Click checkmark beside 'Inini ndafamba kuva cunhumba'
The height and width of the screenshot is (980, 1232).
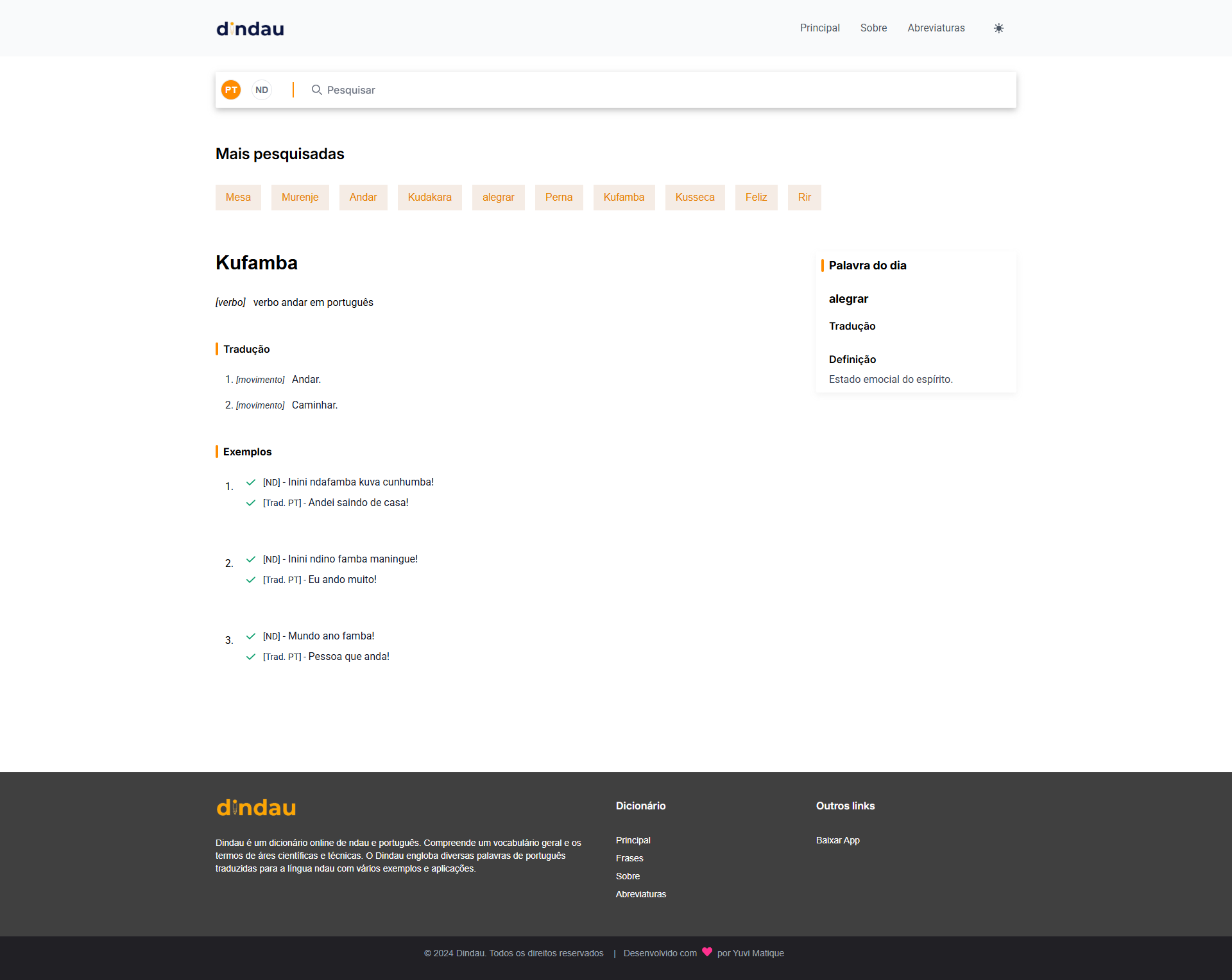(251, 482)
